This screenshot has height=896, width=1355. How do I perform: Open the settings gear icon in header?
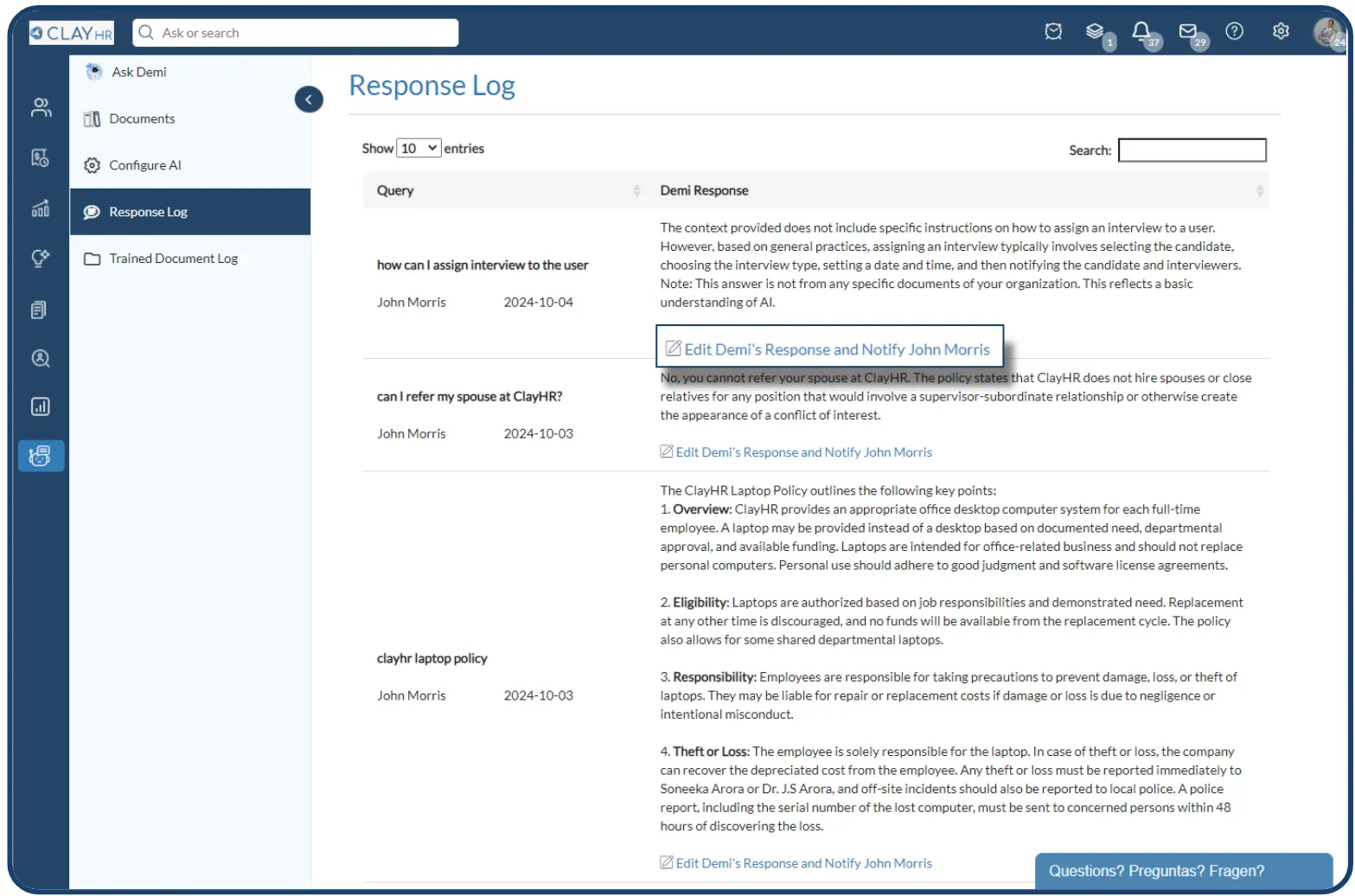point(1281,31)
